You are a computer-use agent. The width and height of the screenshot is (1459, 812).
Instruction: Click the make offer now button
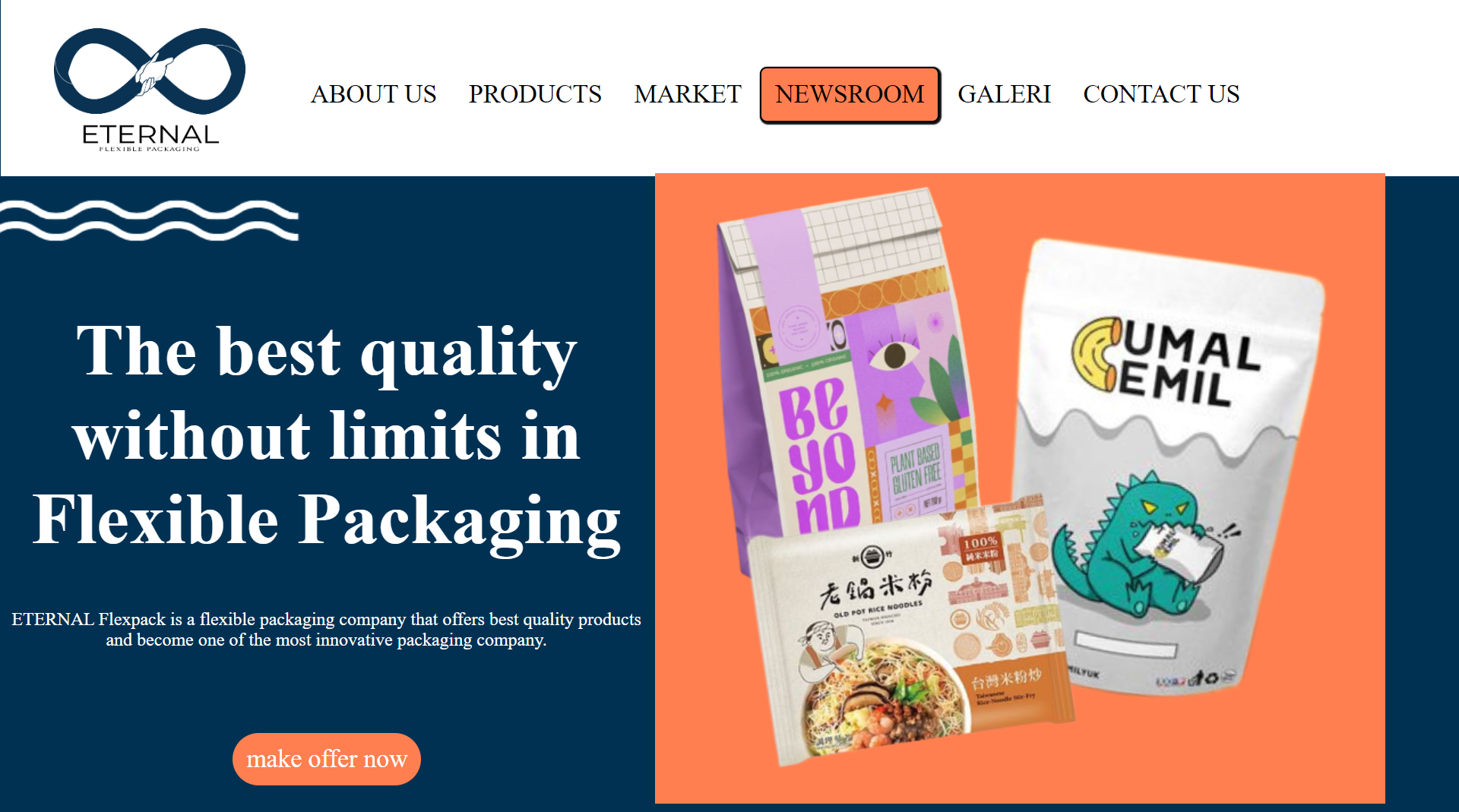coord(327,759)
